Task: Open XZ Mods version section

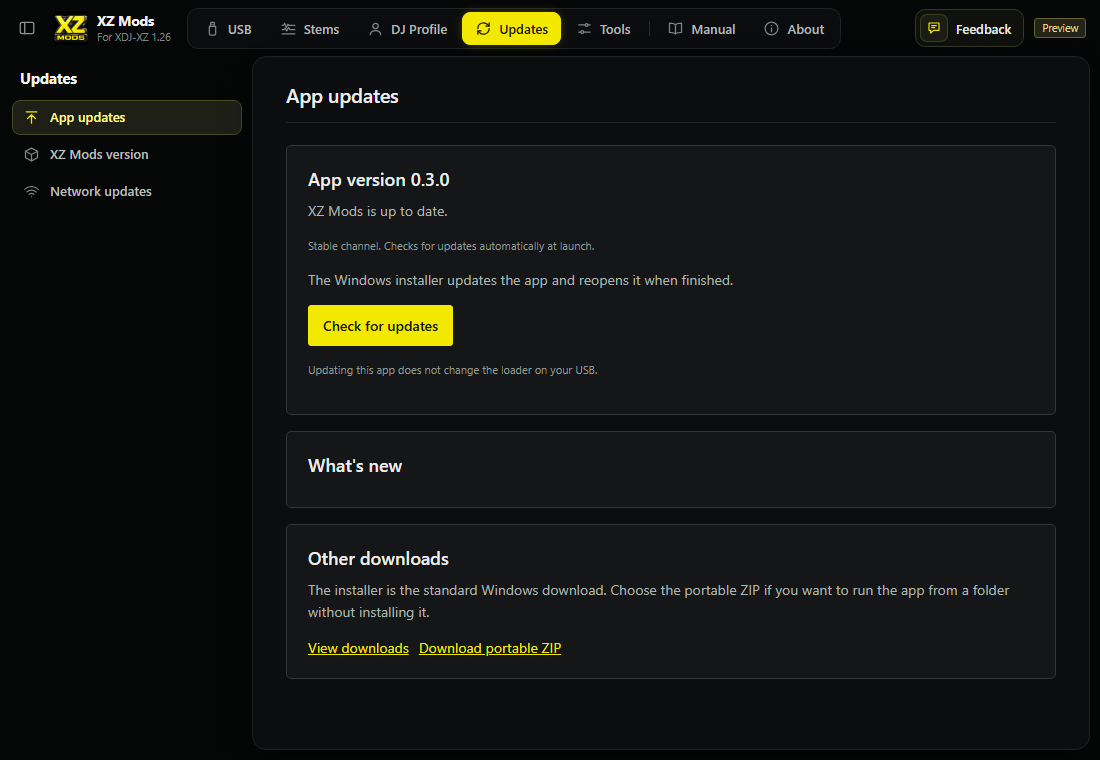Action: [x=127, y=154]
